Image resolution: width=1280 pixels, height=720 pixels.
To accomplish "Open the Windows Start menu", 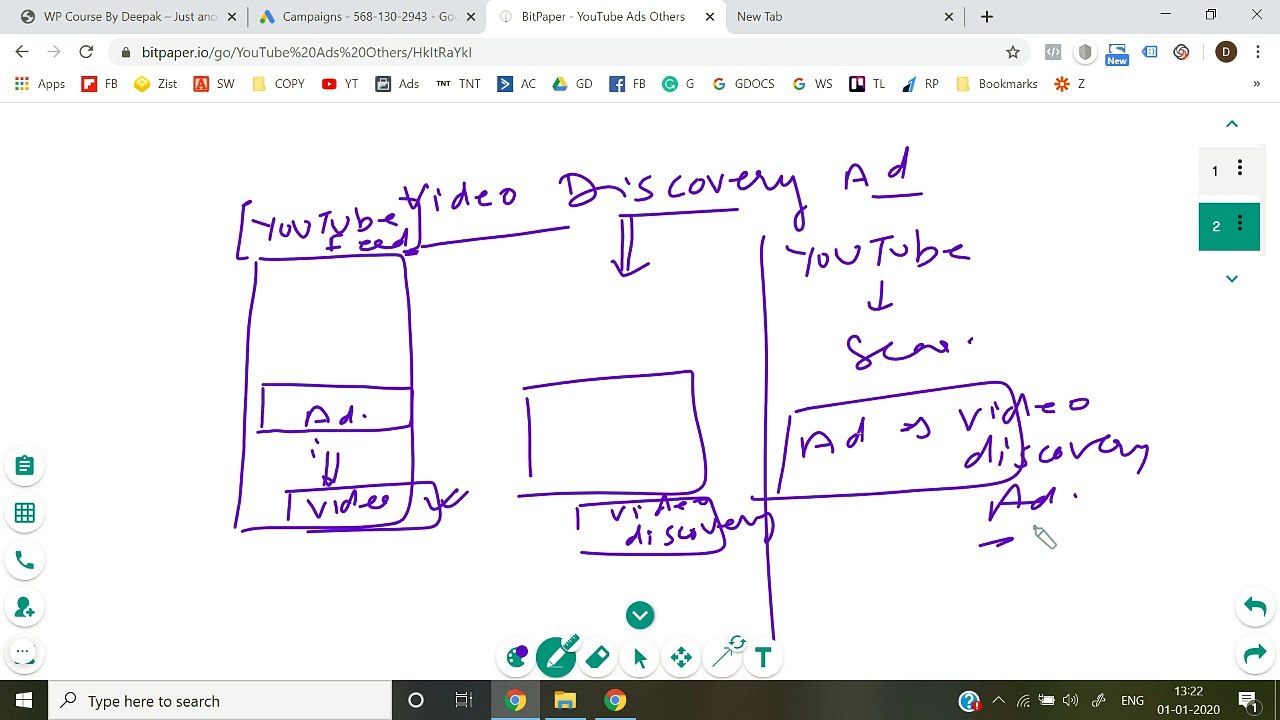I will (x=24, y=700).
